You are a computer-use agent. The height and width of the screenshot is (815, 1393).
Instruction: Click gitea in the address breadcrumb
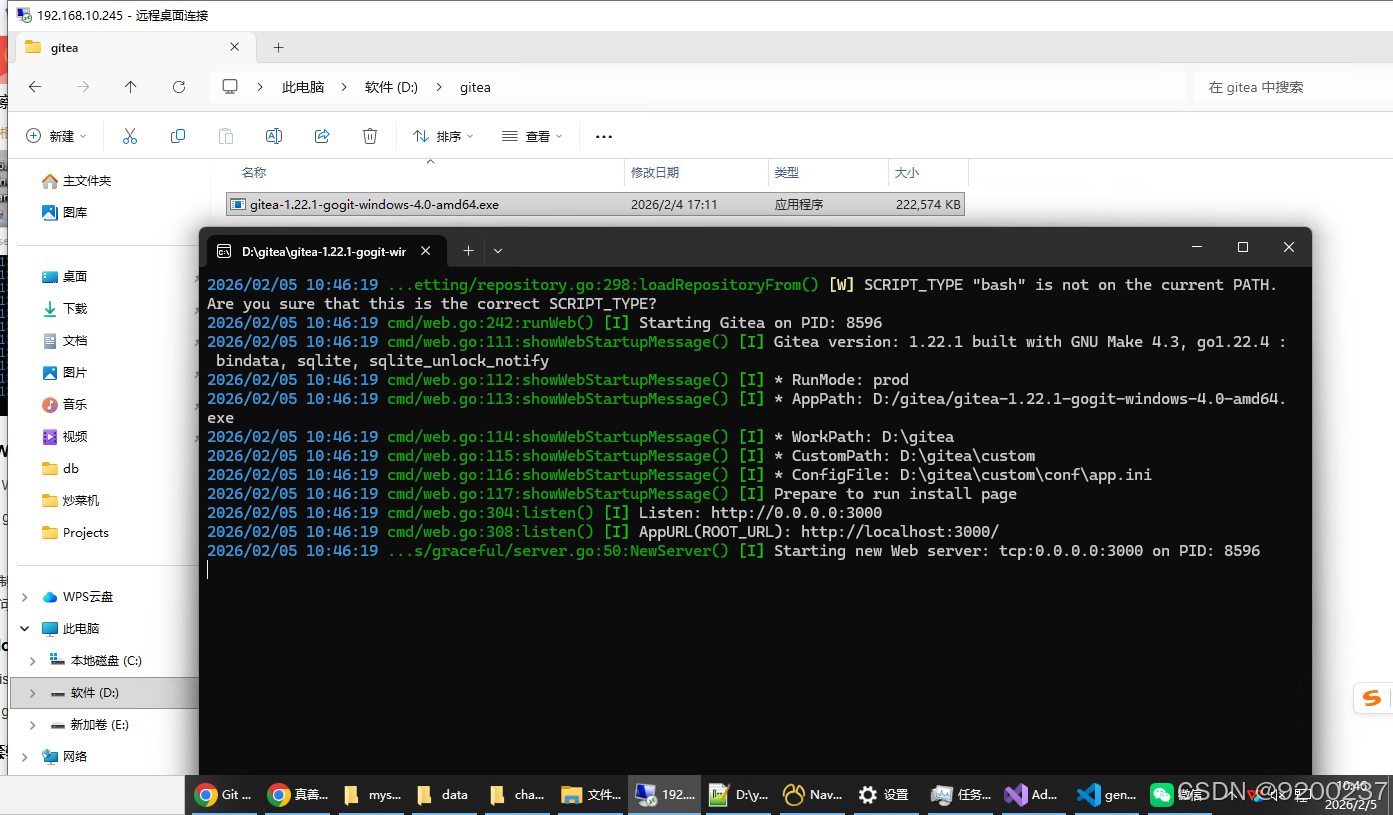[475, 87]
